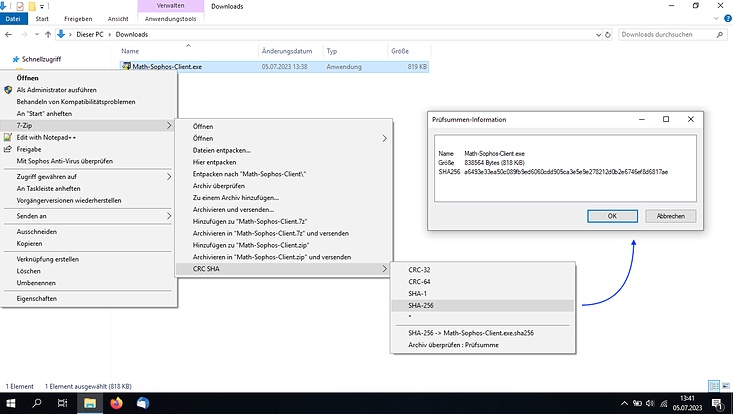This screenshot has height=414, width=733.
Task: Open the Ansicht ribbon tab
Action: click(118, 19)
